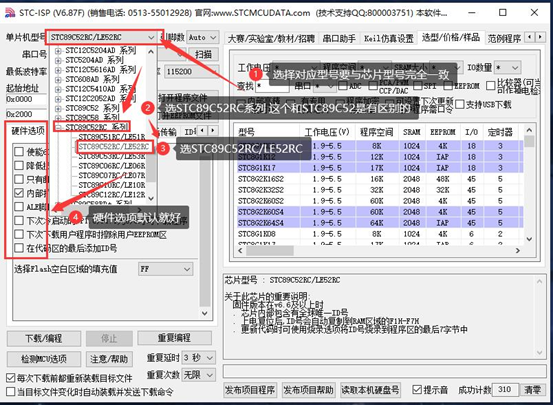Select the STC12C2052AD 系列 tree row
Screen dimensions: 553x405
(x=100, y=98)
